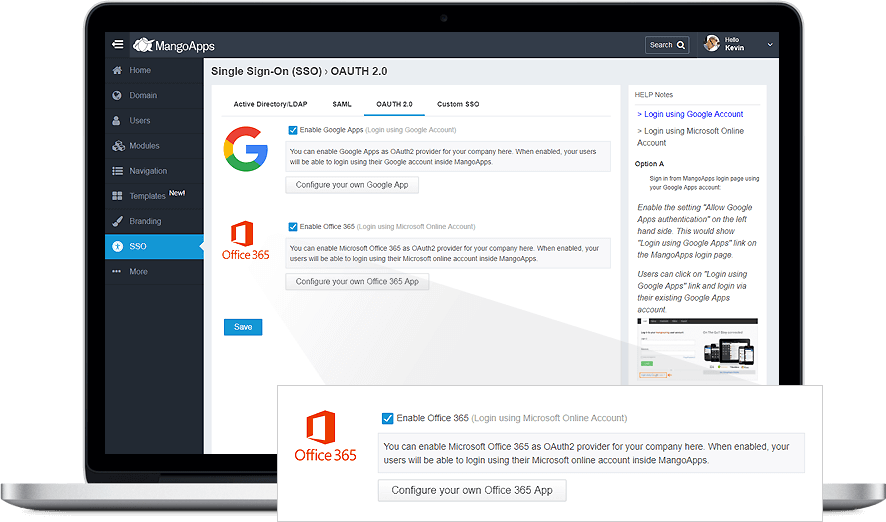The height and width of the screenshot is (522, 886).
Task: Click the Home sidebar icon
Action: pos(117,70)
